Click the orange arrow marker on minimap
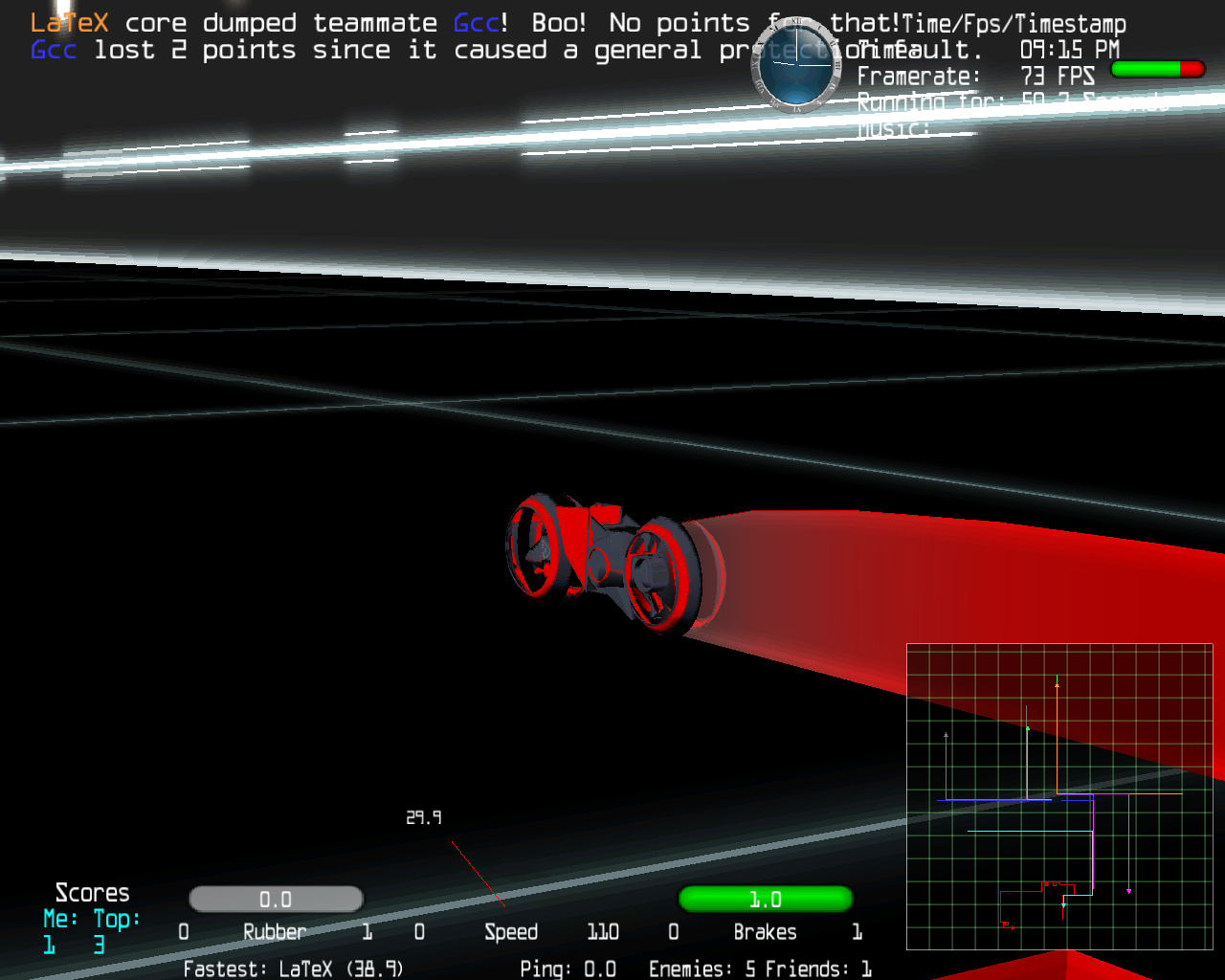The image size is (1225, 980). point(1057,683)
